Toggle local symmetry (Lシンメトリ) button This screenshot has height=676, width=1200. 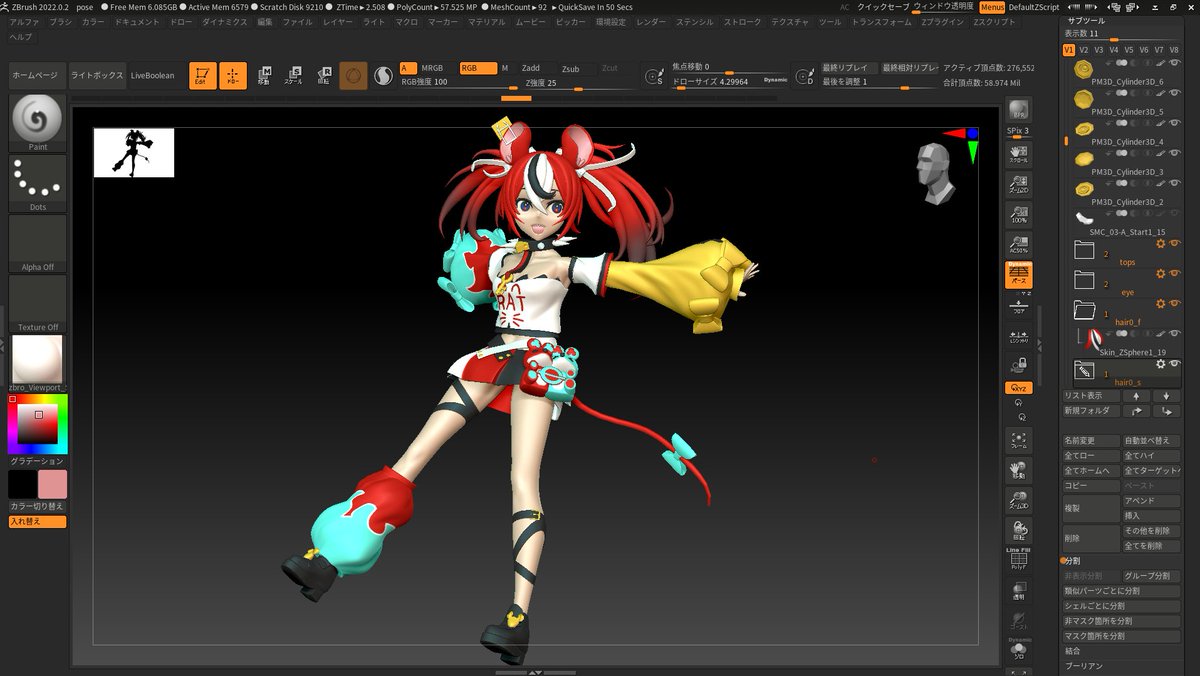[x=1018, y=336]
